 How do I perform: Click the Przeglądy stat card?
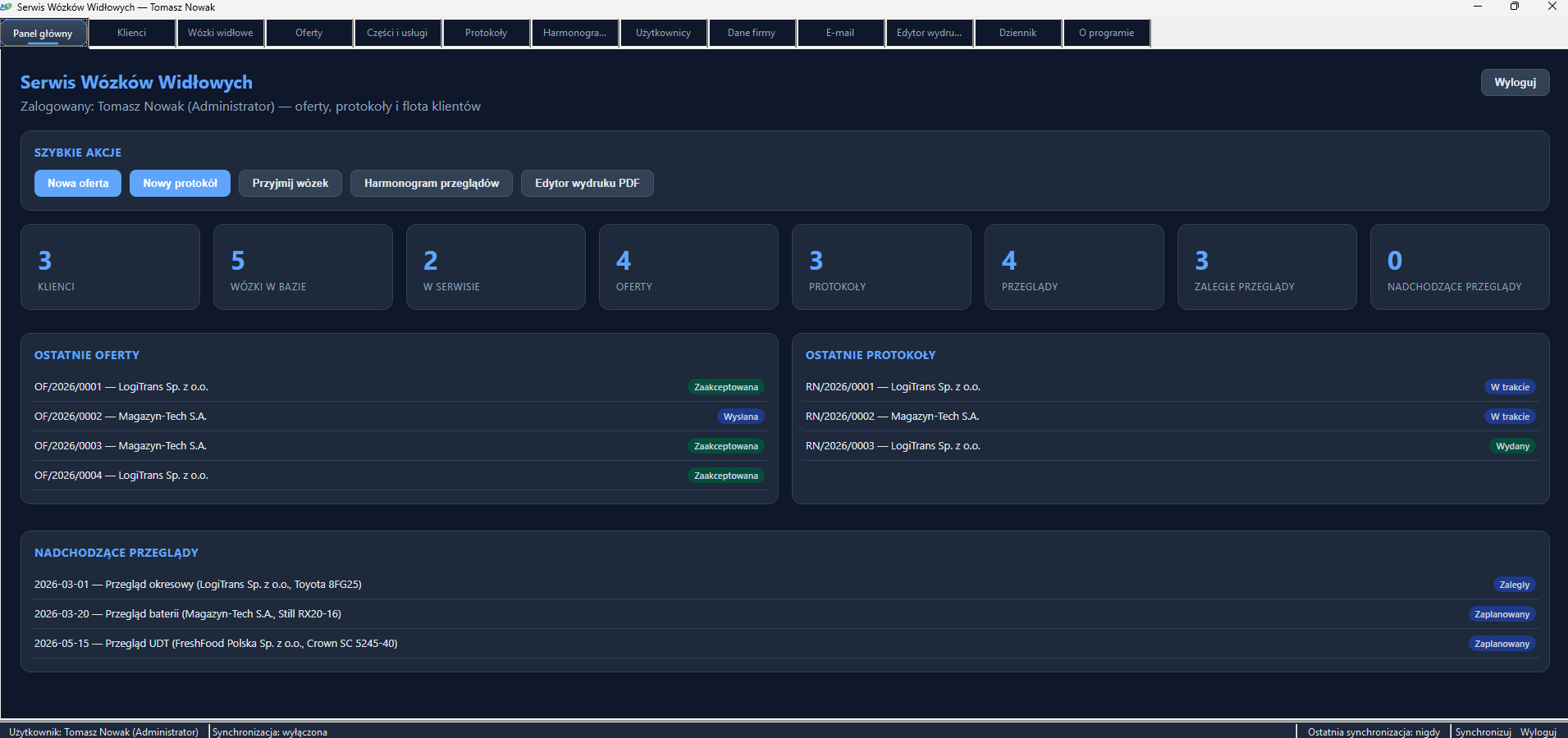point(1075,267)
